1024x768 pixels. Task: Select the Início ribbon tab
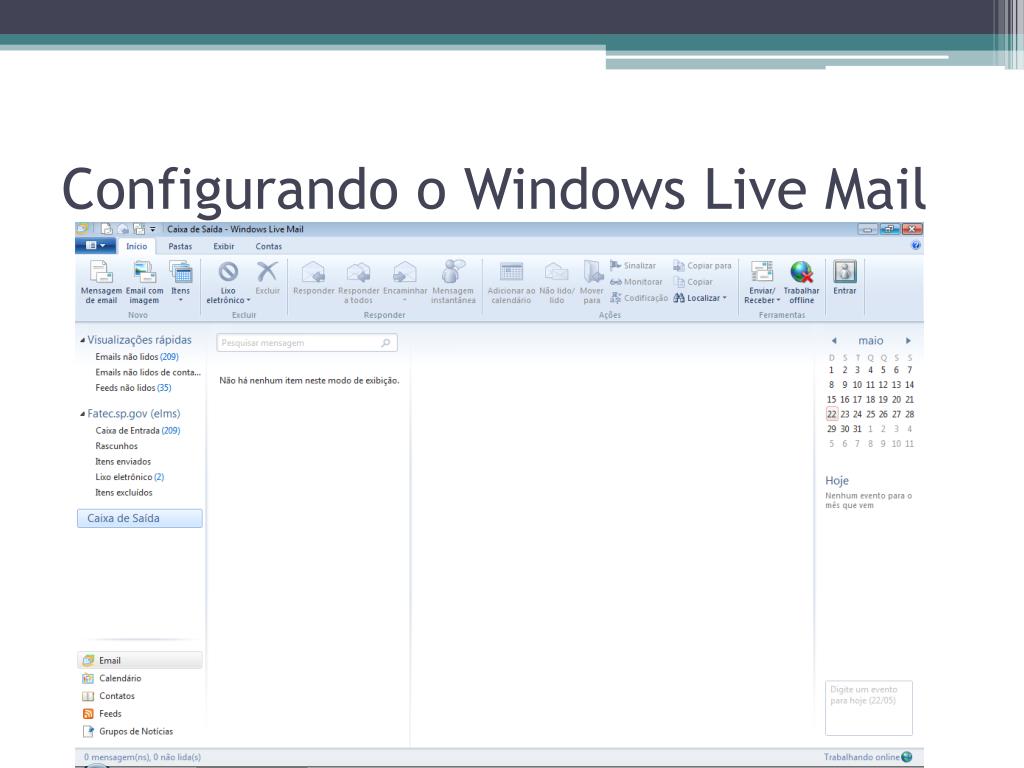click(x=136, y=246)
